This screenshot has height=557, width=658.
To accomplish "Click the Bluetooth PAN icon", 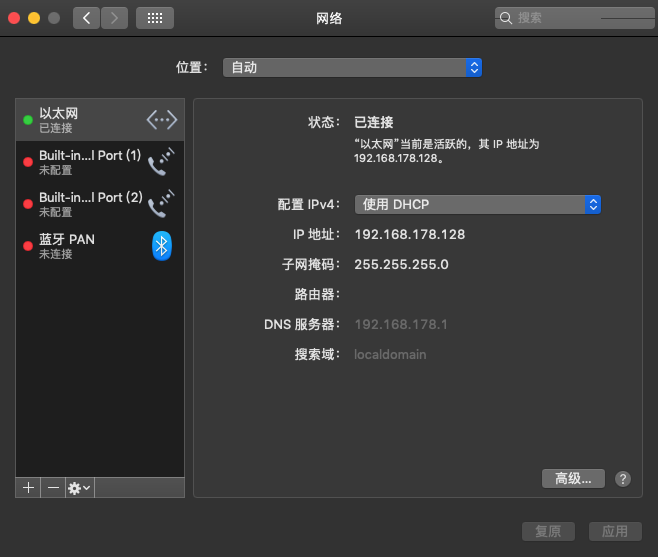I will click(x=162, y=246).
